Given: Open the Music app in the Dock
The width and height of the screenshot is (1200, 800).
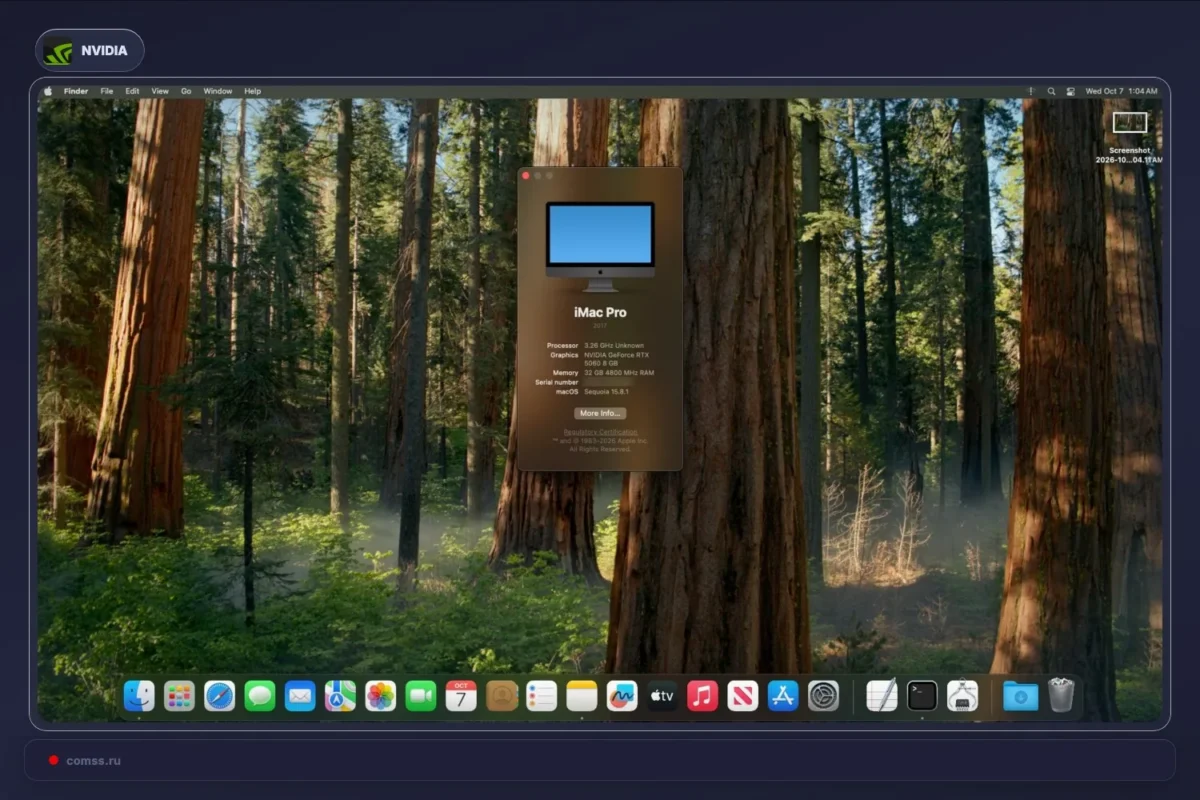Looking at the screenshot, I should pyautogui.click(x=702, y=695).
